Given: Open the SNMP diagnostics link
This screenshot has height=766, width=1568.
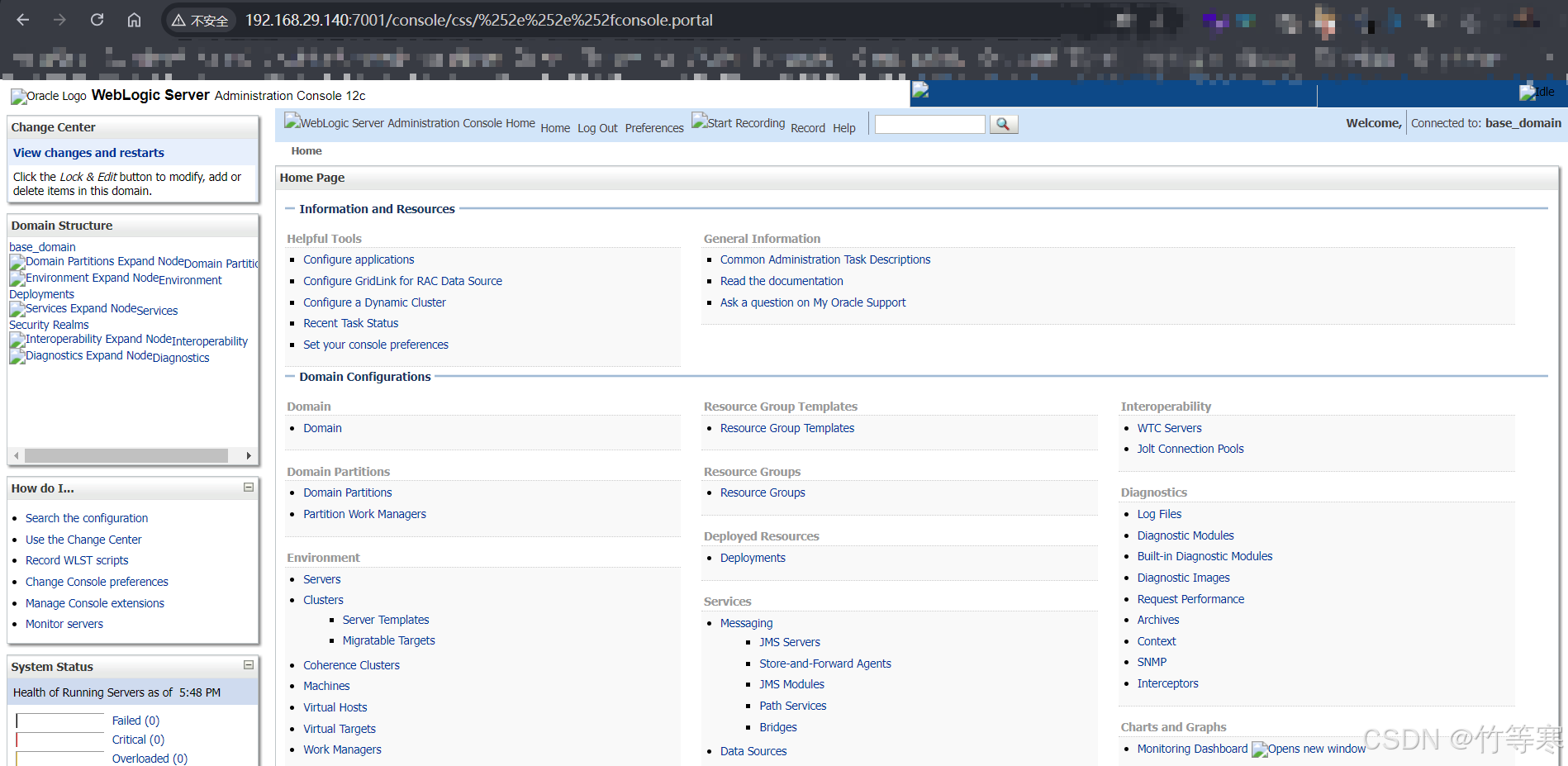Looking at the screenshot, I should 1152,662.
